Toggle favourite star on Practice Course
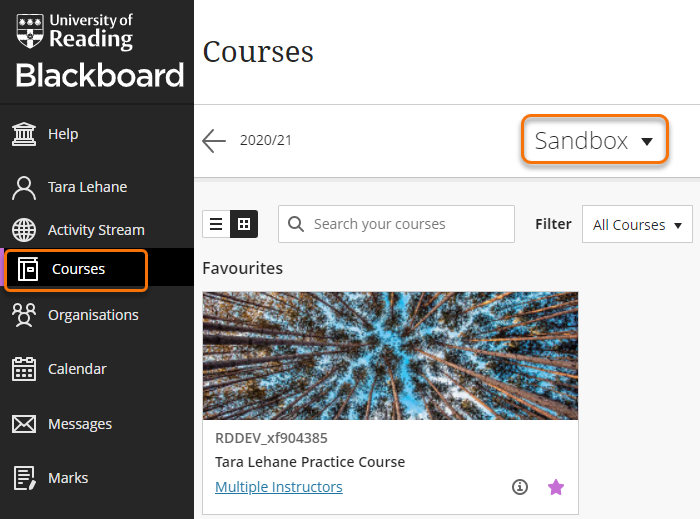 click(556, 487)
